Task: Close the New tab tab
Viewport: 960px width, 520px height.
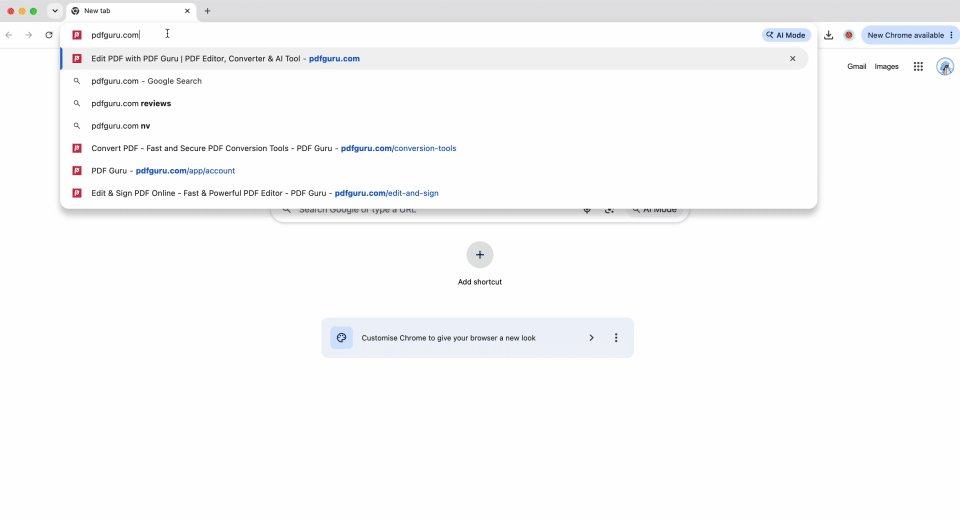Action: click(187, 11)
